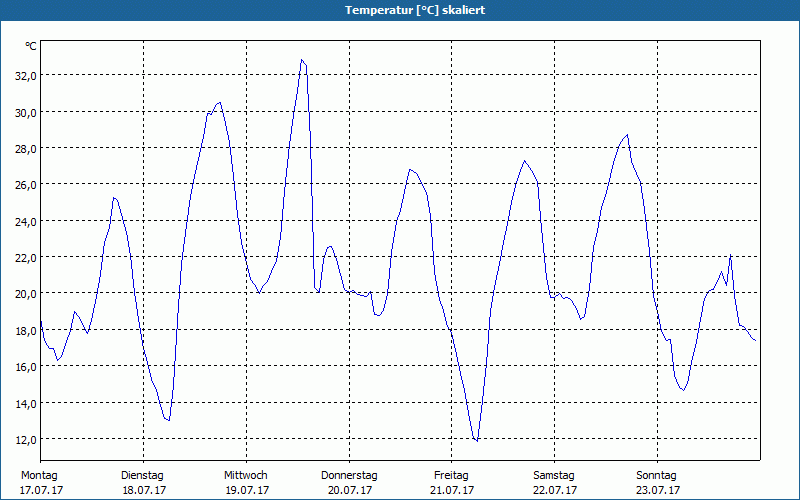This screenshot has height=500, width=800.
Task: Select the 26,0 y-axis tick label
Action: 25,185
